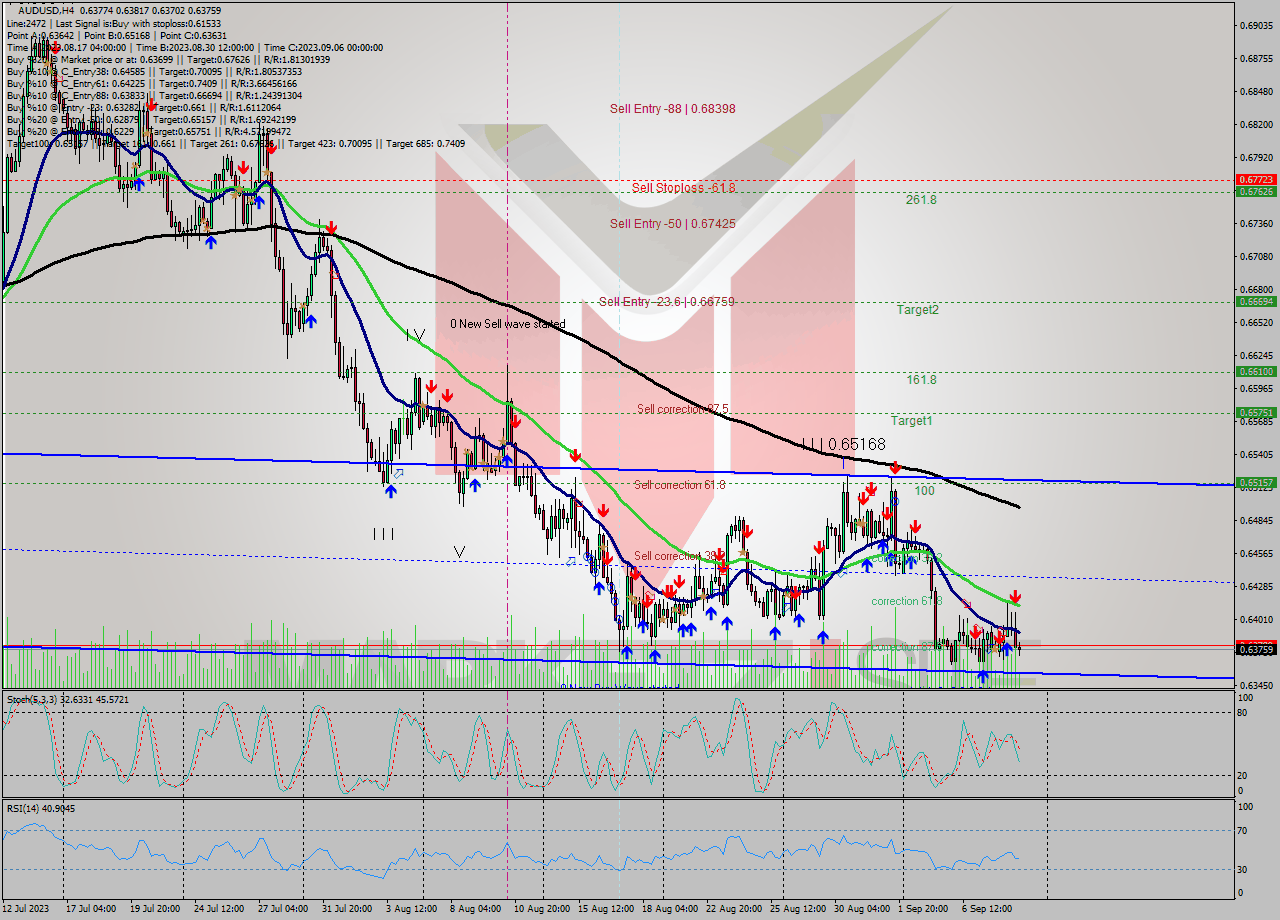Image resolution: width=1280 pixels, height=920 pixels.
Task: Click the 0.67080 price axis value
Action: click(1257, 257)
